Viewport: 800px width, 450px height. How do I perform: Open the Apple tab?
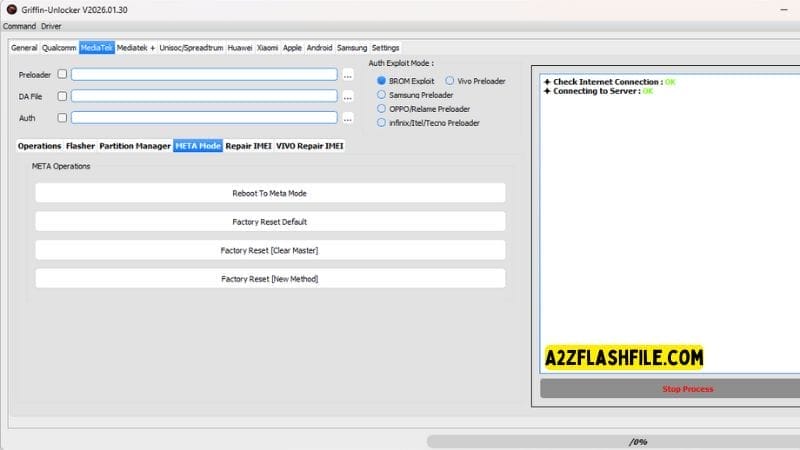click(292, 47)
